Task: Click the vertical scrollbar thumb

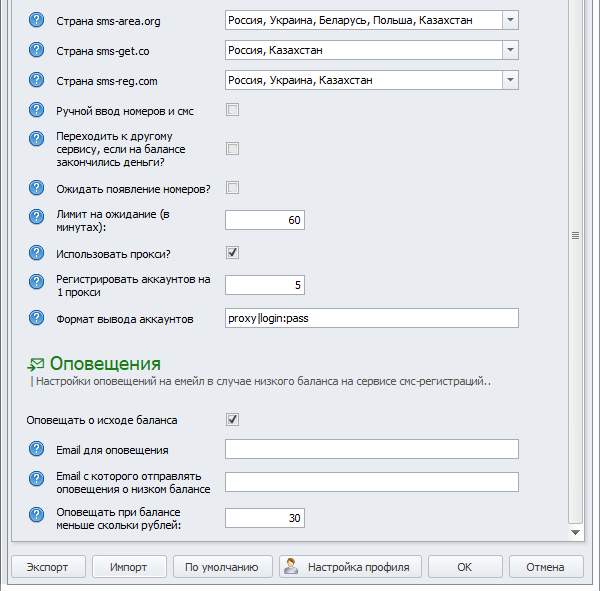Action: coord(575,235)
